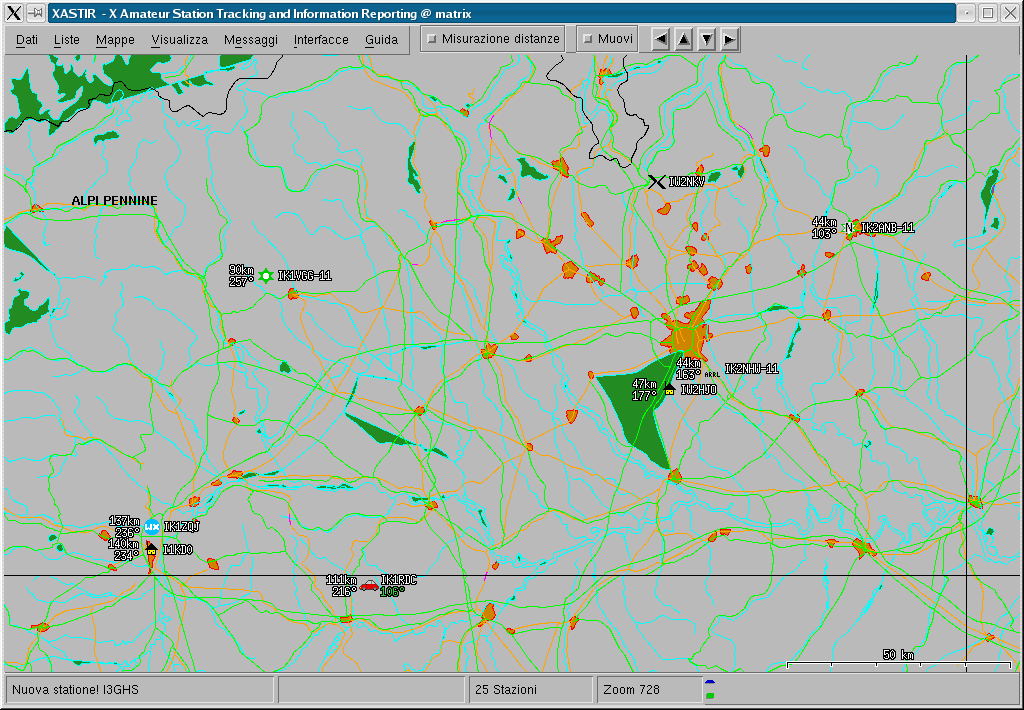Click the 90km 257° distance label
This screenshot has height=710, width=1024.
click(241, 276)
